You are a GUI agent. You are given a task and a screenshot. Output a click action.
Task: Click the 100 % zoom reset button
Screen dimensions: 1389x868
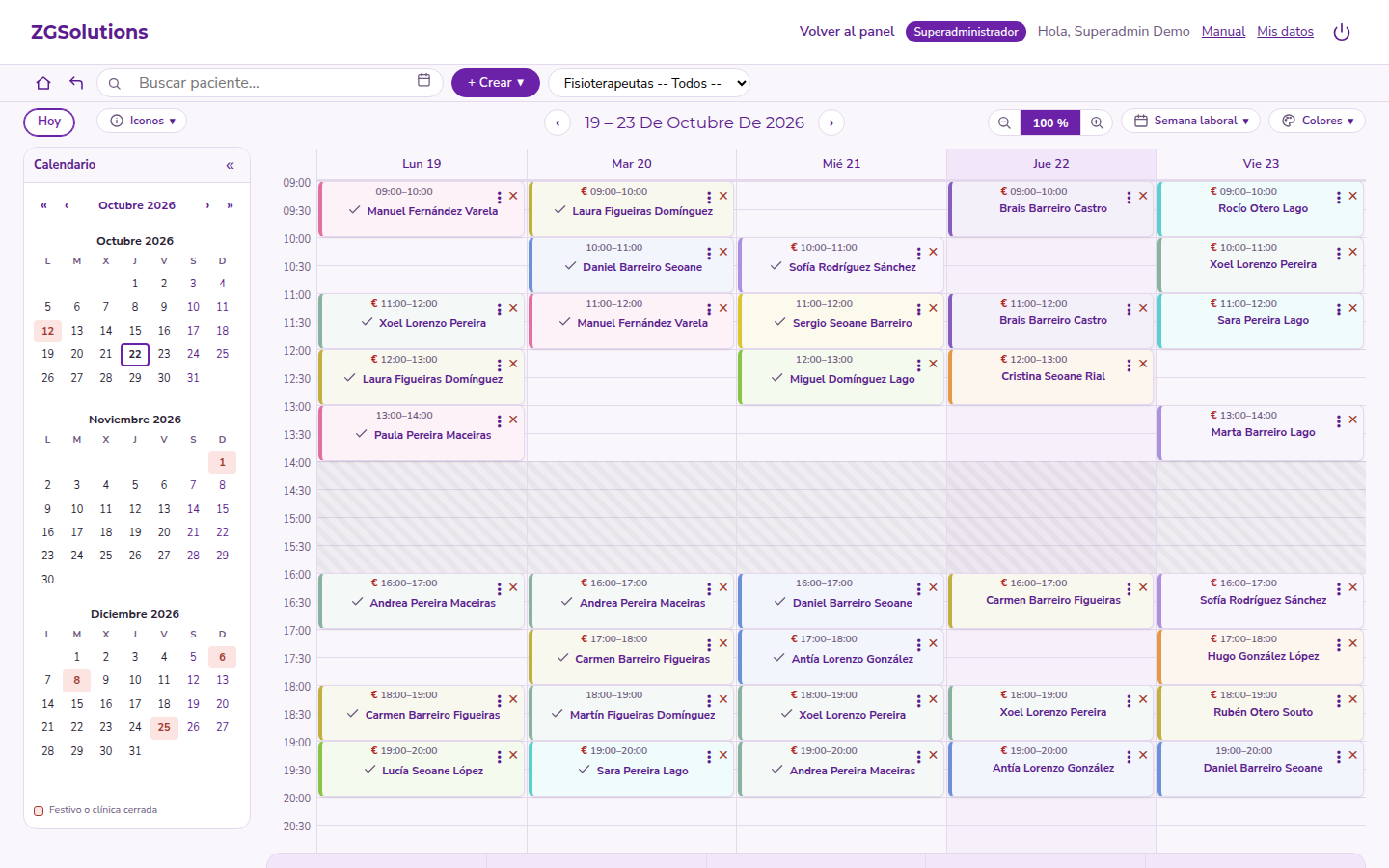[1050, 122]
